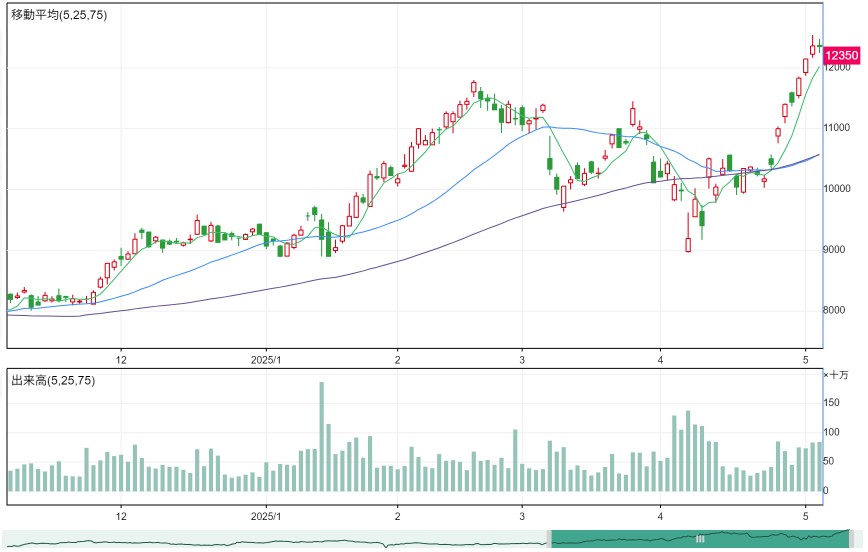The height and width of the screenshot is (552, 868).
Task: Click the late February peak candlestick
Action: point(474,87)
